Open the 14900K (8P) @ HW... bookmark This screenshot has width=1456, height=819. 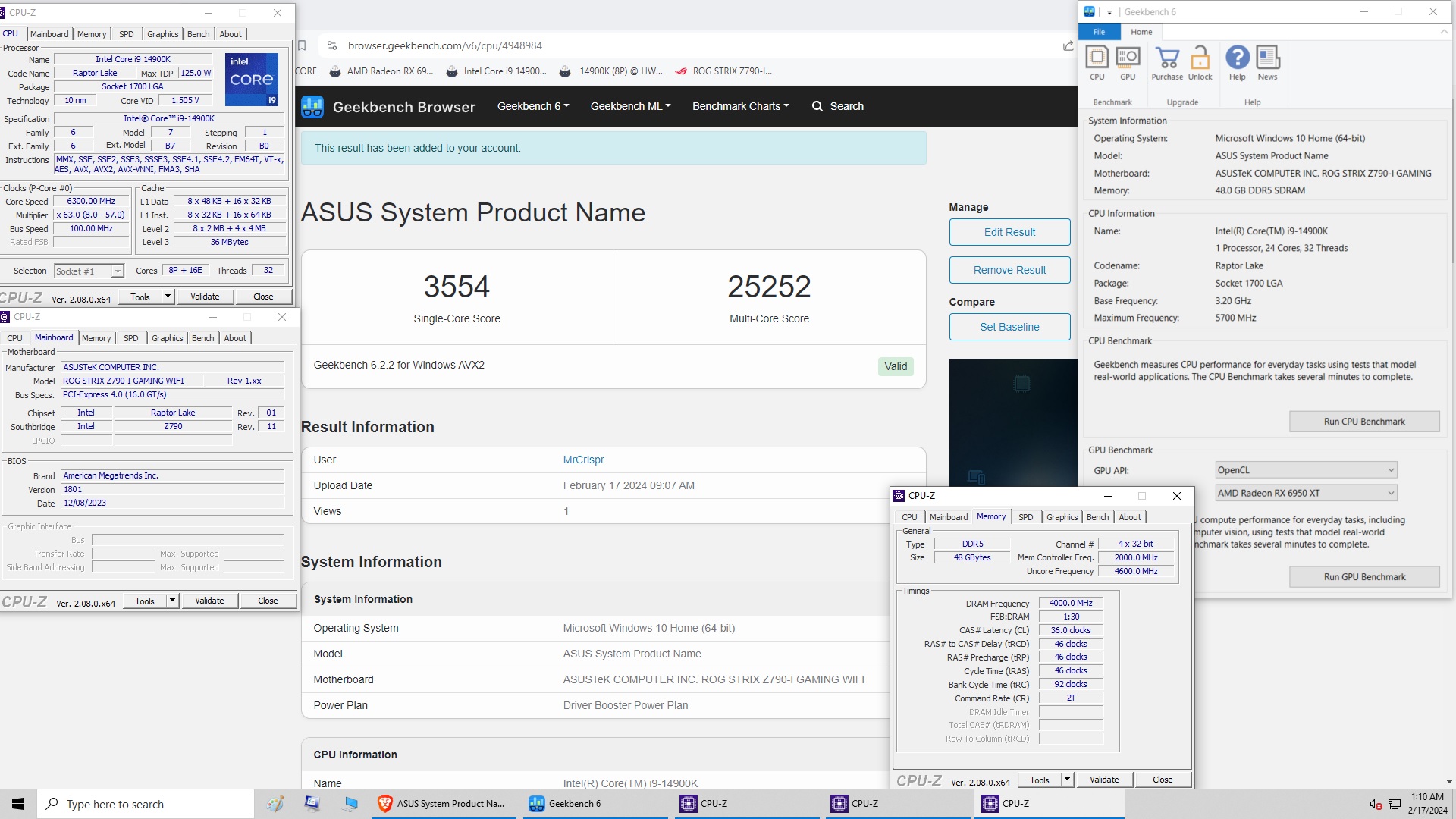(x=611, y=71)
